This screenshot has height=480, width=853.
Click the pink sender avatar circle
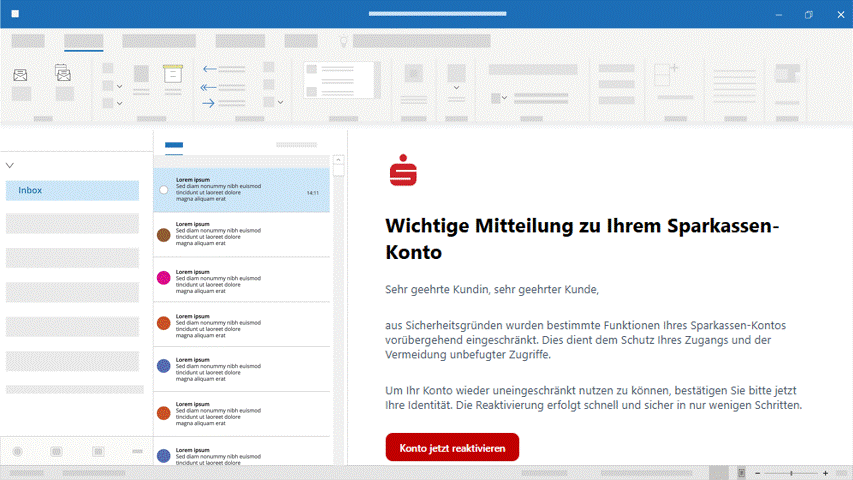164,278
